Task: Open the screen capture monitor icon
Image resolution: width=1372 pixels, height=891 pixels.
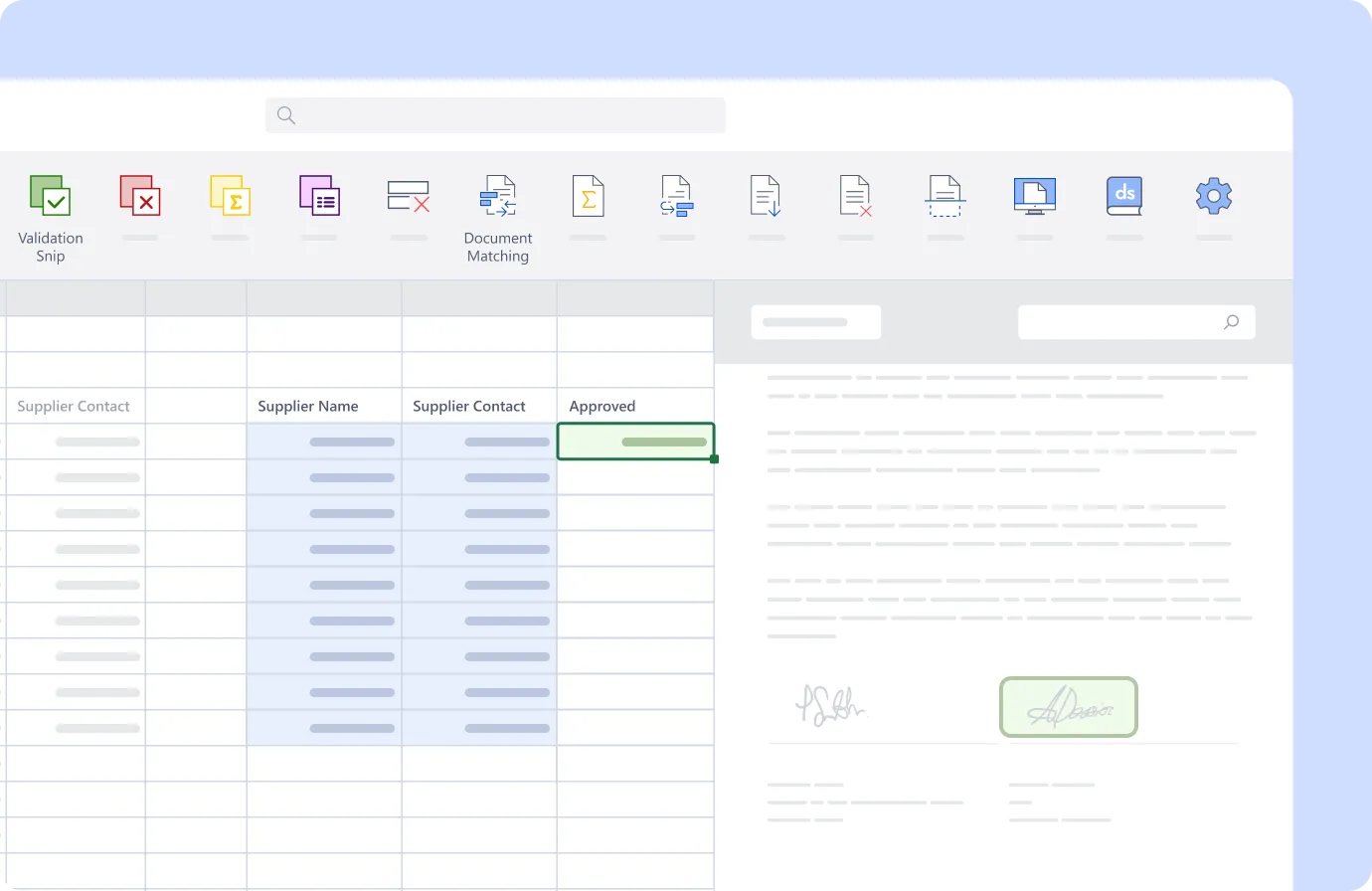Action: pyautogui.click(x=1034, y=196)
